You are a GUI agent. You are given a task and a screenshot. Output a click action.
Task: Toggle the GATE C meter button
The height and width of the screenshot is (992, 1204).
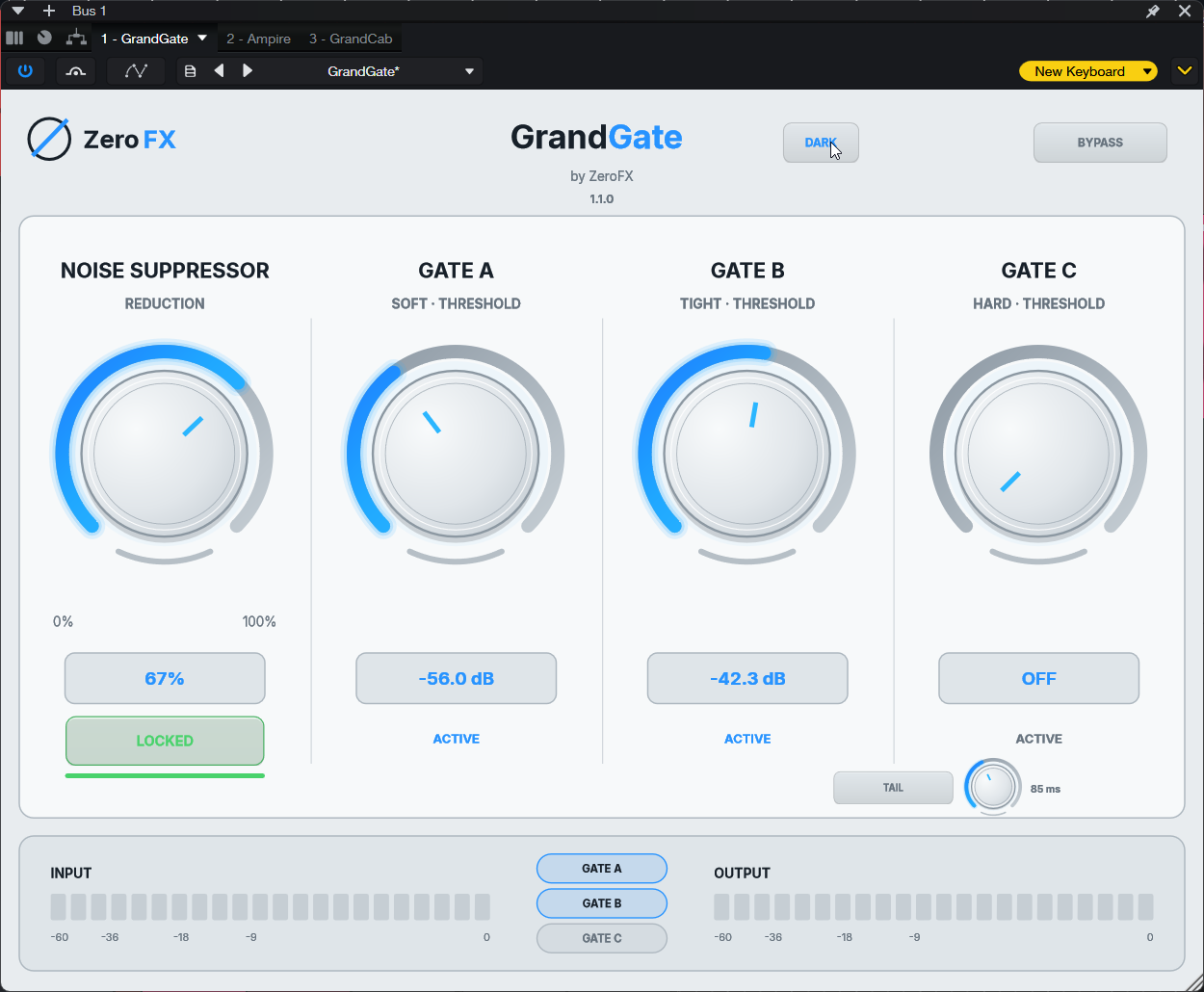(x=602, y=938)
